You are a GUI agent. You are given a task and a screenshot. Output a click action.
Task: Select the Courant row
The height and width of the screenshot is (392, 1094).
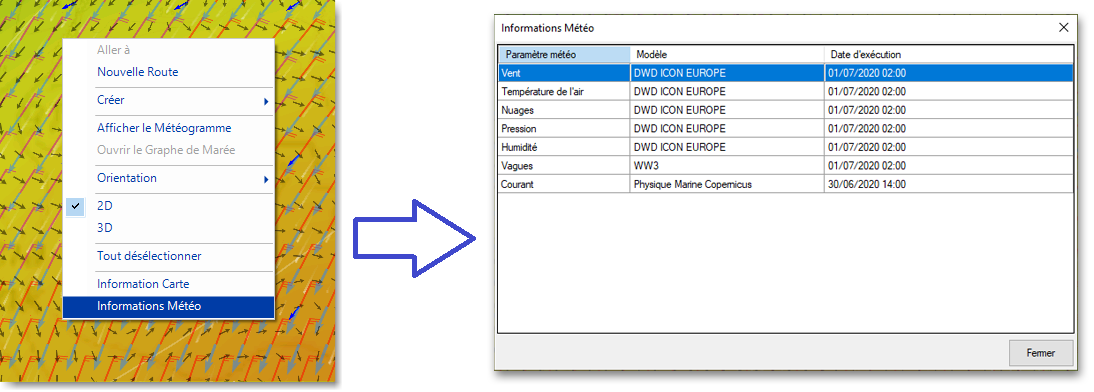[785, 184]
